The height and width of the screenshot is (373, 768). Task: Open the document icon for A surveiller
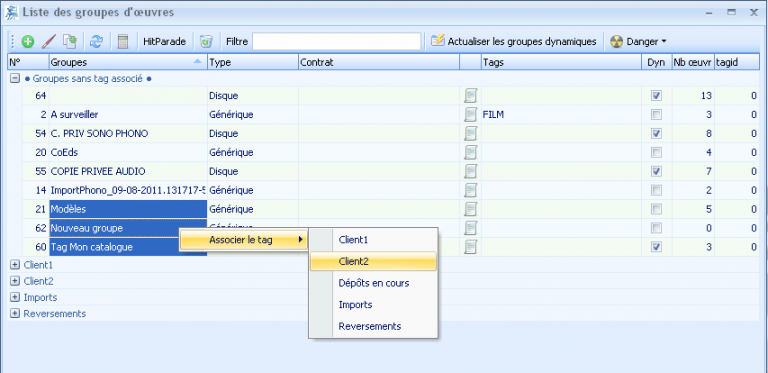pyautogui.click(x=470, y=115)
